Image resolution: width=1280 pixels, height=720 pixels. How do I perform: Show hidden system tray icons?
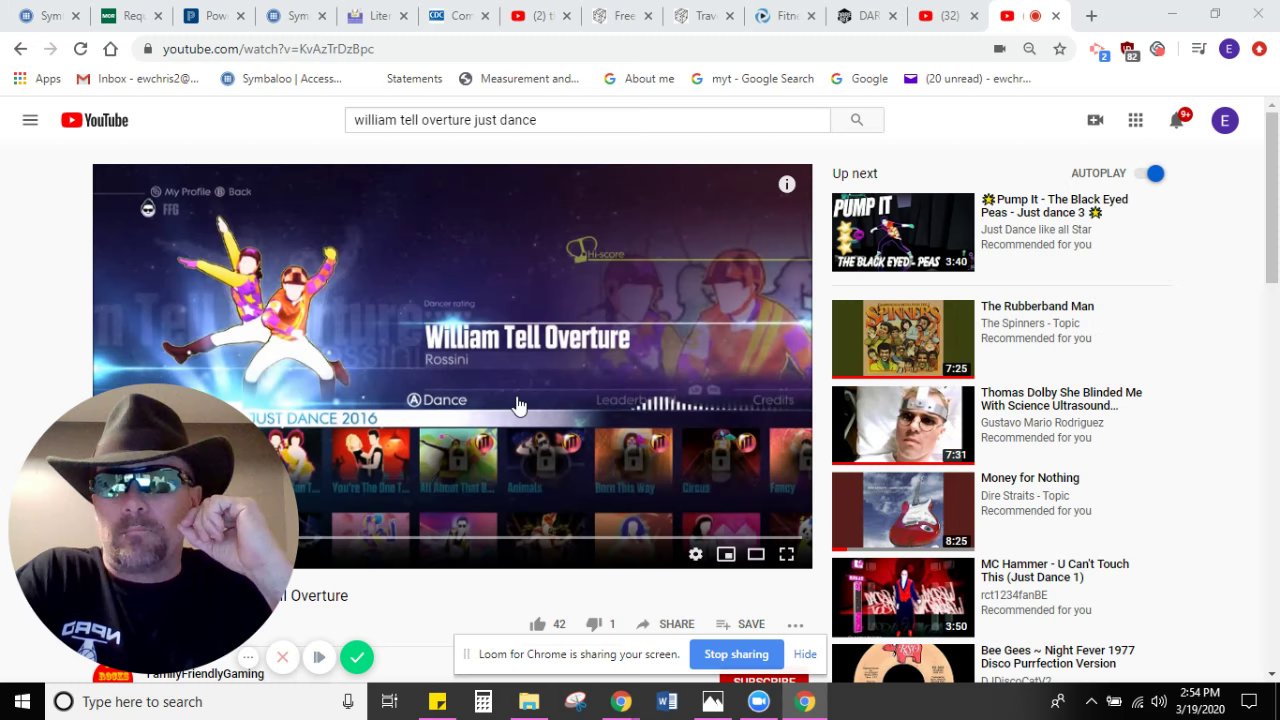1091,702
